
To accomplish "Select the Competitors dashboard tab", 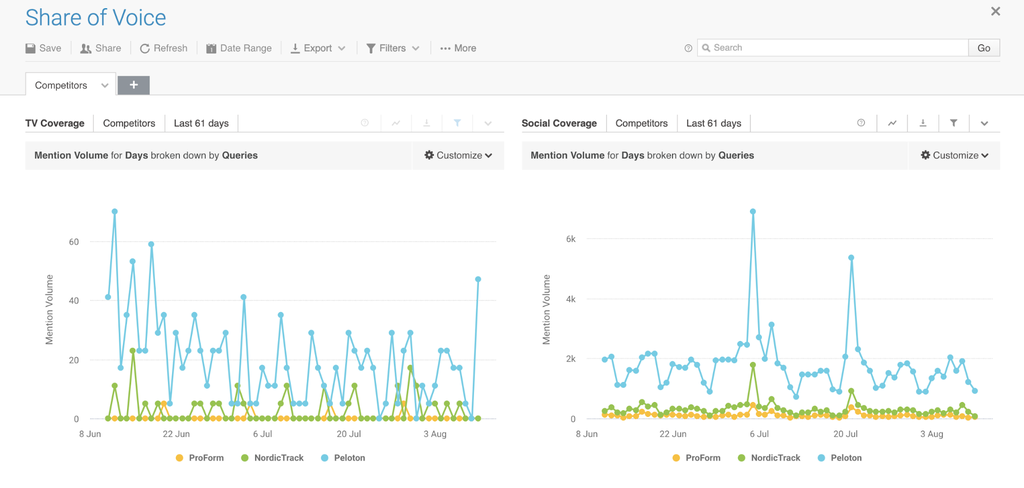I will click(61, 86).
